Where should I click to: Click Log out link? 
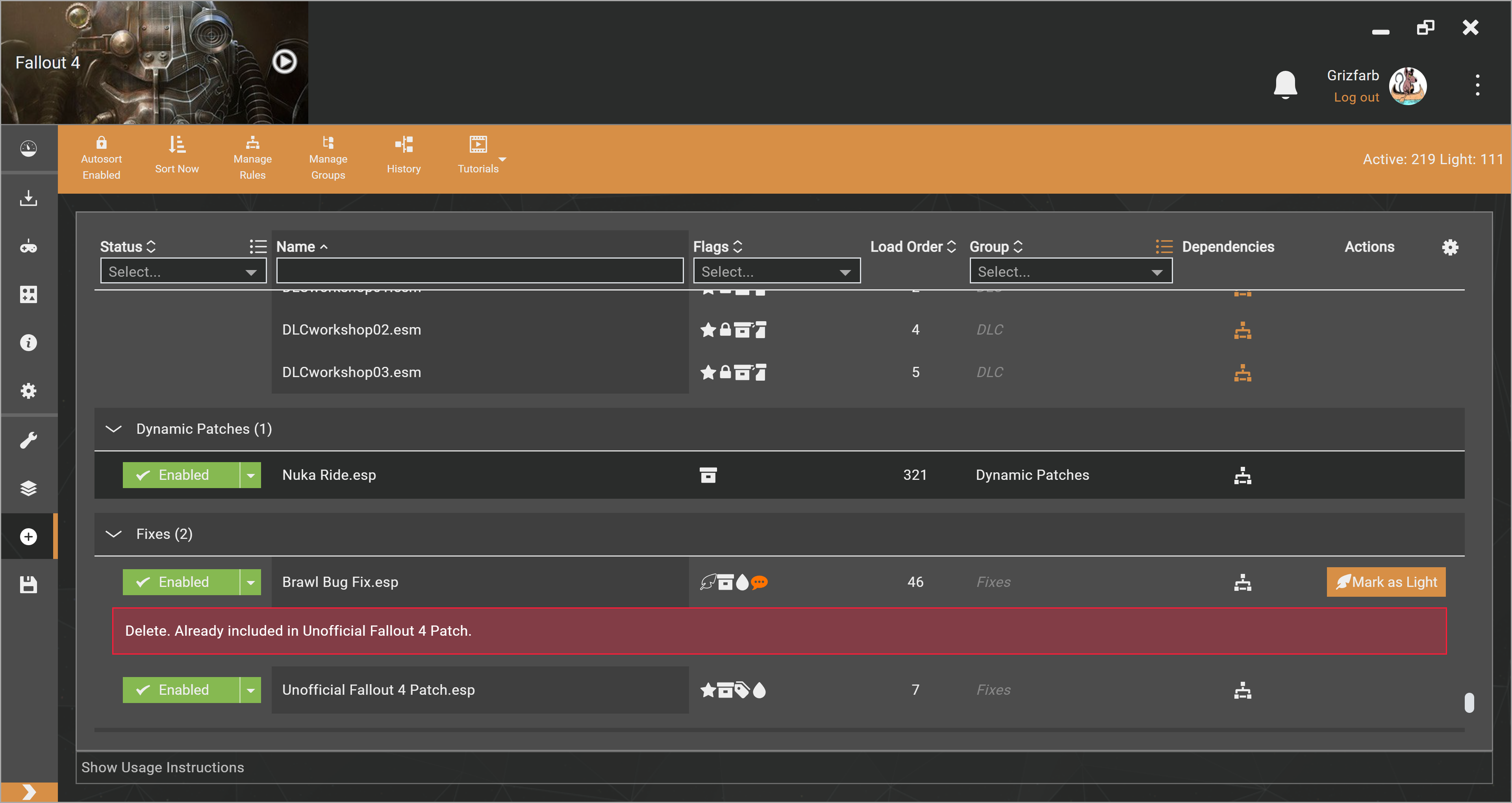1356,98
